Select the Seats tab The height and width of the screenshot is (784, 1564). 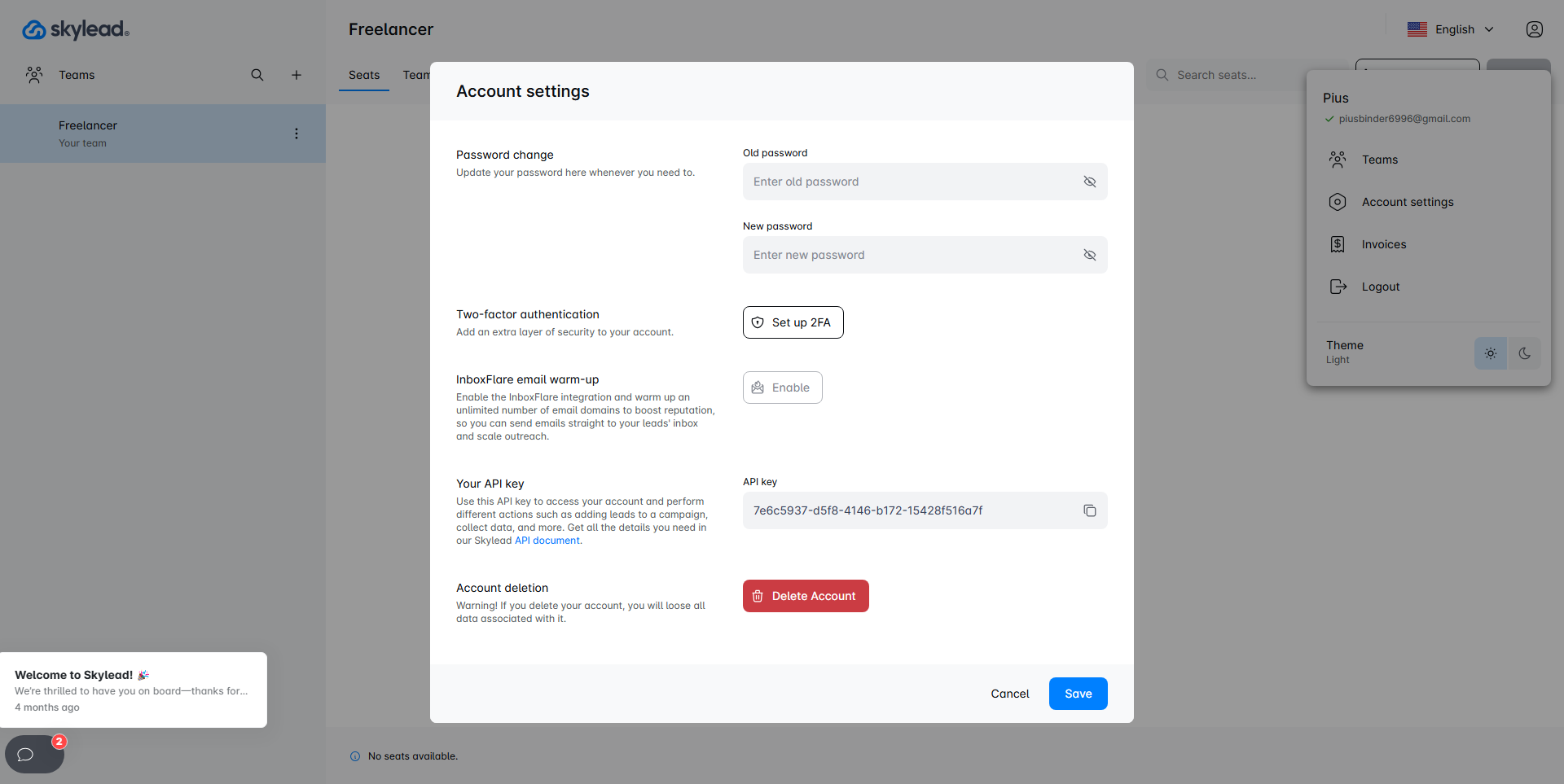coord(364,75)
